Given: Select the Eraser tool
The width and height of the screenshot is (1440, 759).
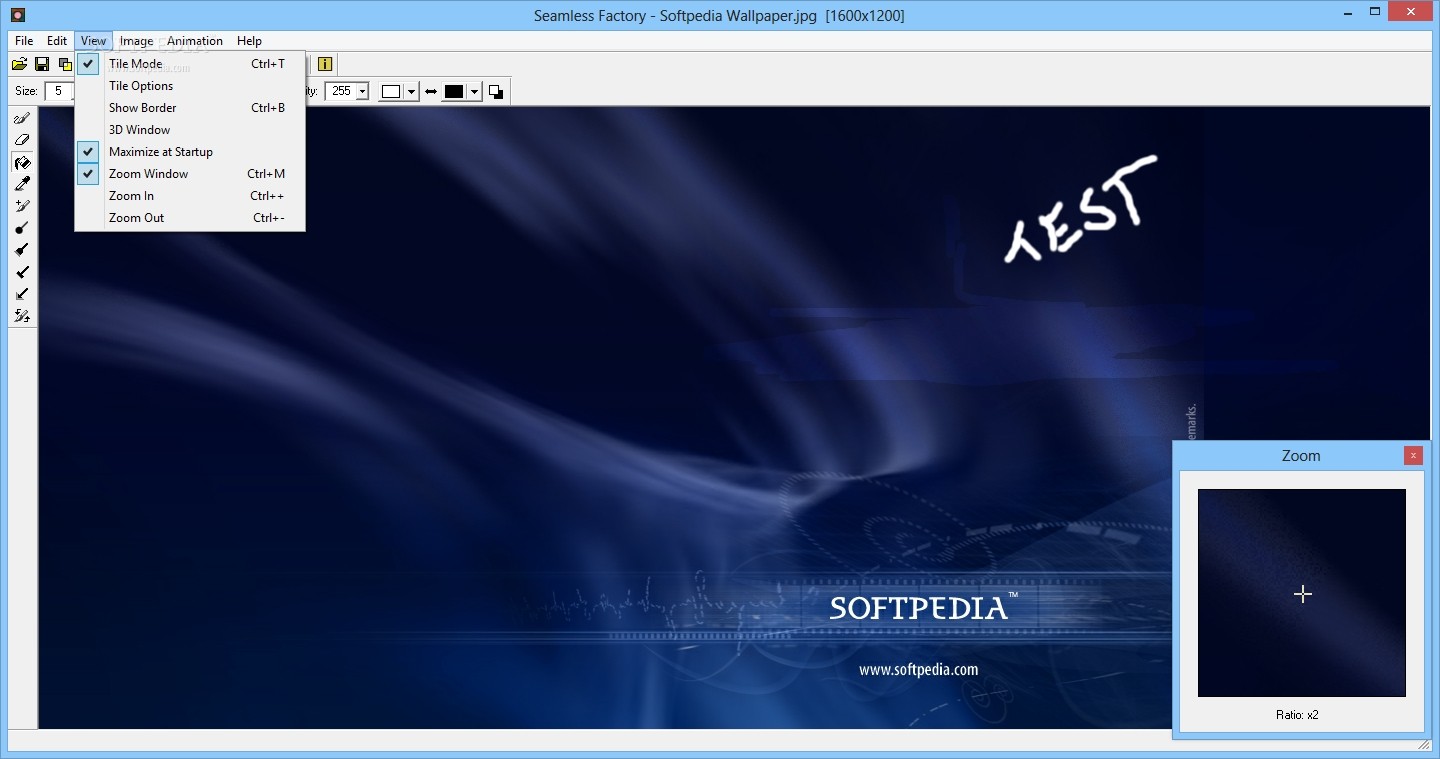Looking at the screenshot, I should [x=22, y=140].
